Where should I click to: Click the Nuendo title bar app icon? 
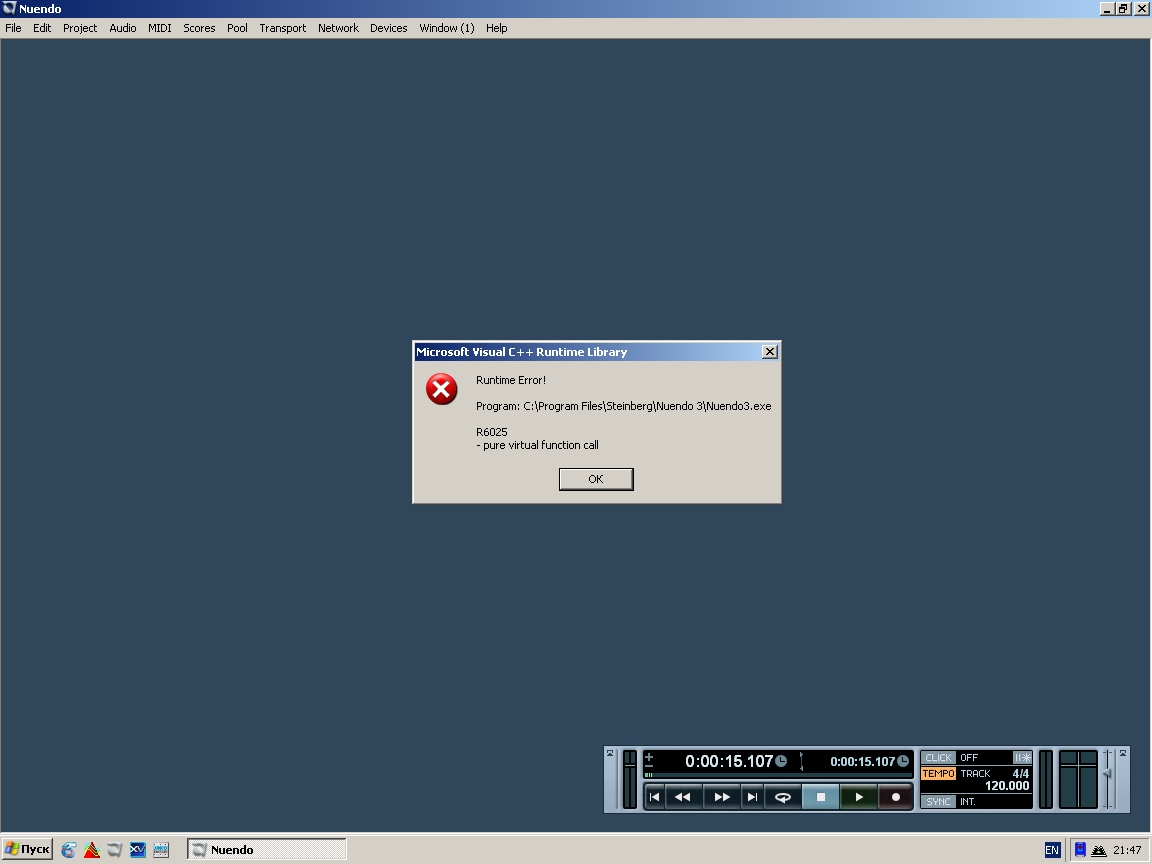(9, 8)
